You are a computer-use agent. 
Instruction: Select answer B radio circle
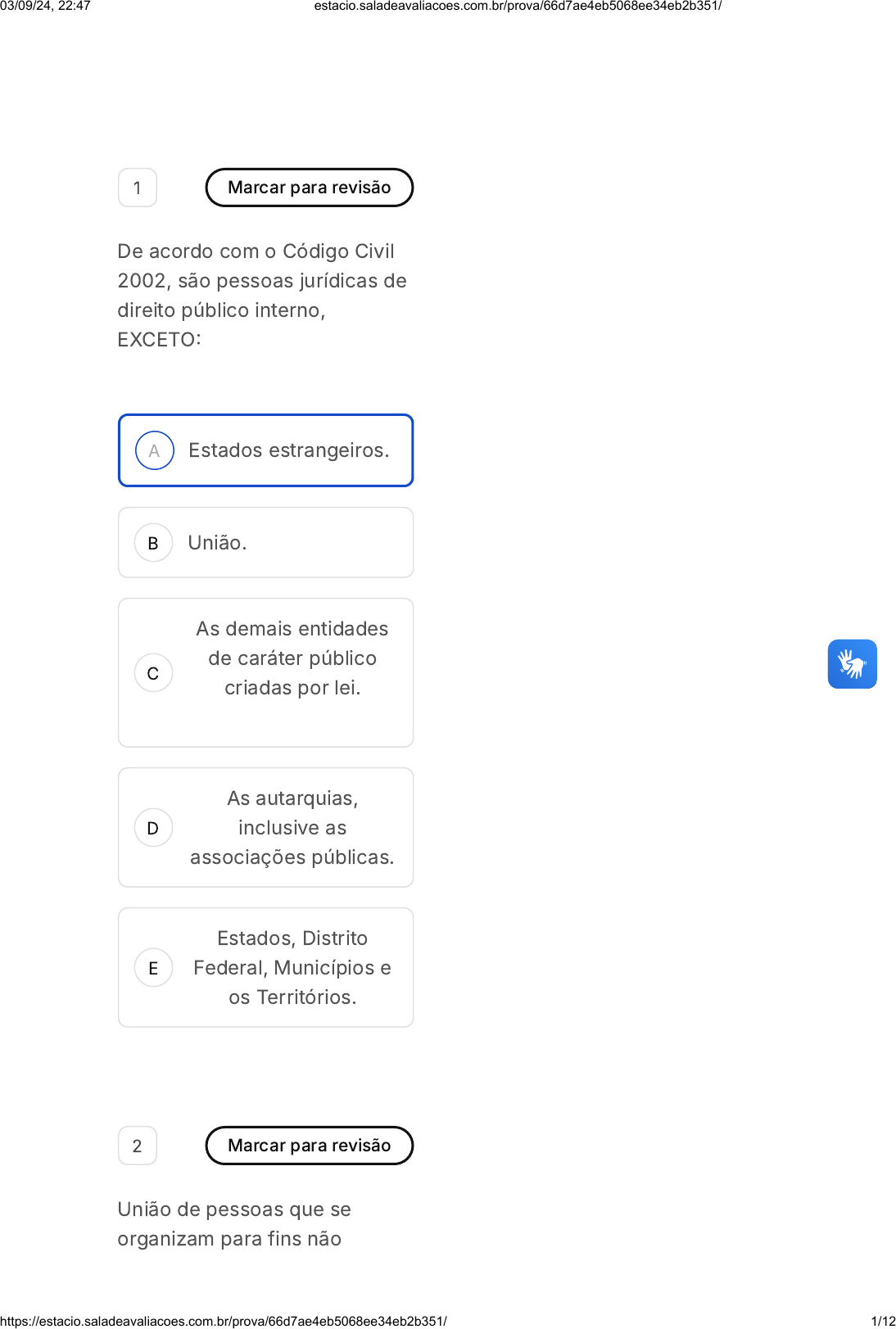pos(153,543)
